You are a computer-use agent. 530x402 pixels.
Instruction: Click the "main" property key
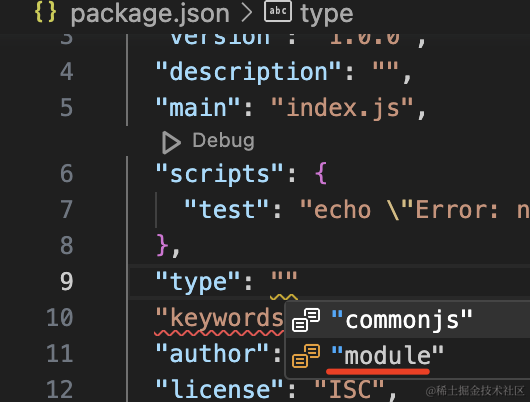click(198, 108)
